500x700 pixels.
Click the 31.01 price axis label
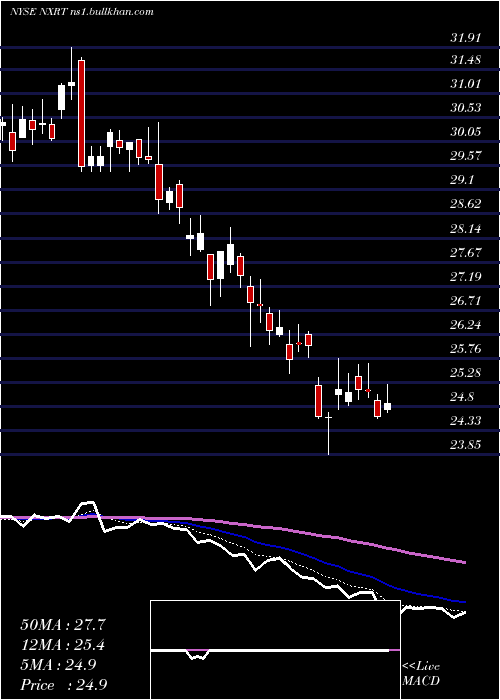(465, 83)
